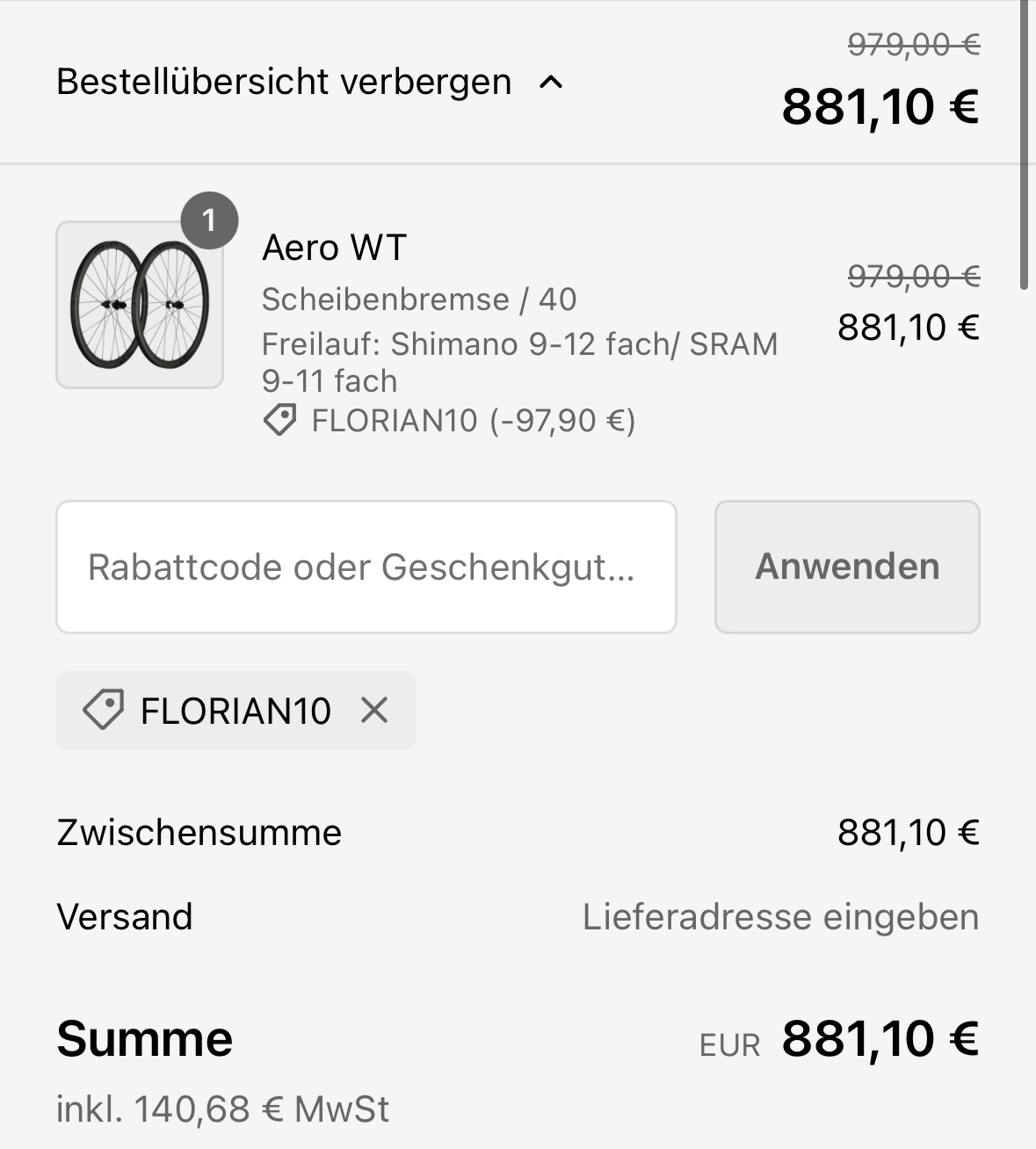Click the Anwenden button
The height and width of the screenshot is (1149, 1036).
tap(847, 567)
